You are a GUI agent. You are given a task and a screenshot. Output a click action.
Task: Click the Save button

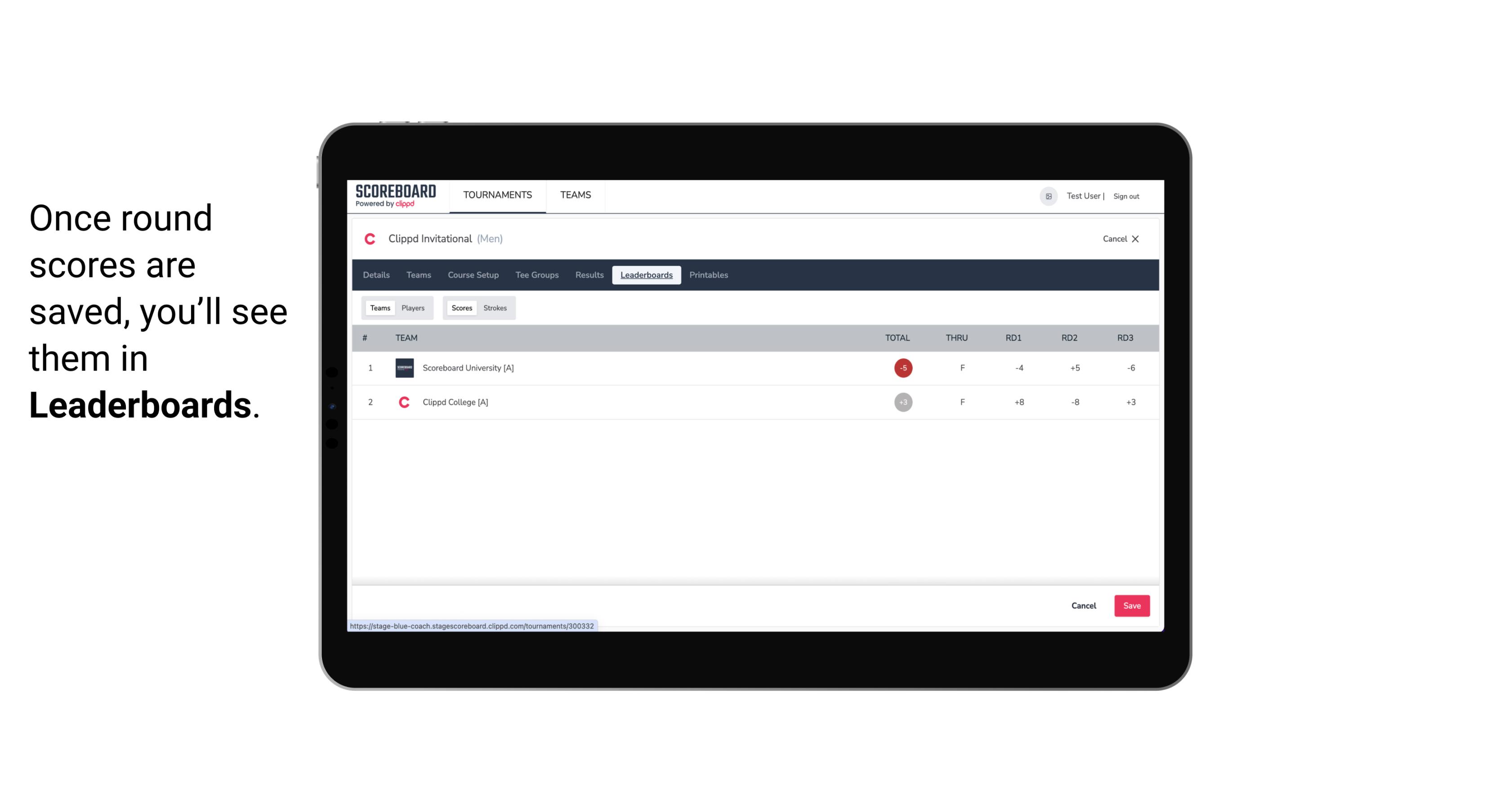tap(1131, 605)
